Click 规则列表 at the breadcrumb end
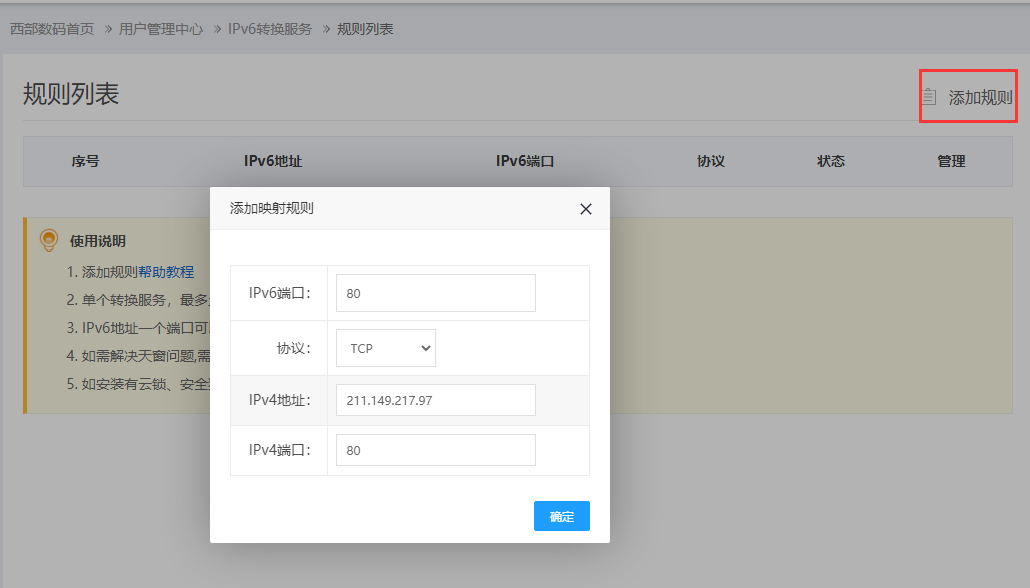1030x588 pixels. point(365,29)
